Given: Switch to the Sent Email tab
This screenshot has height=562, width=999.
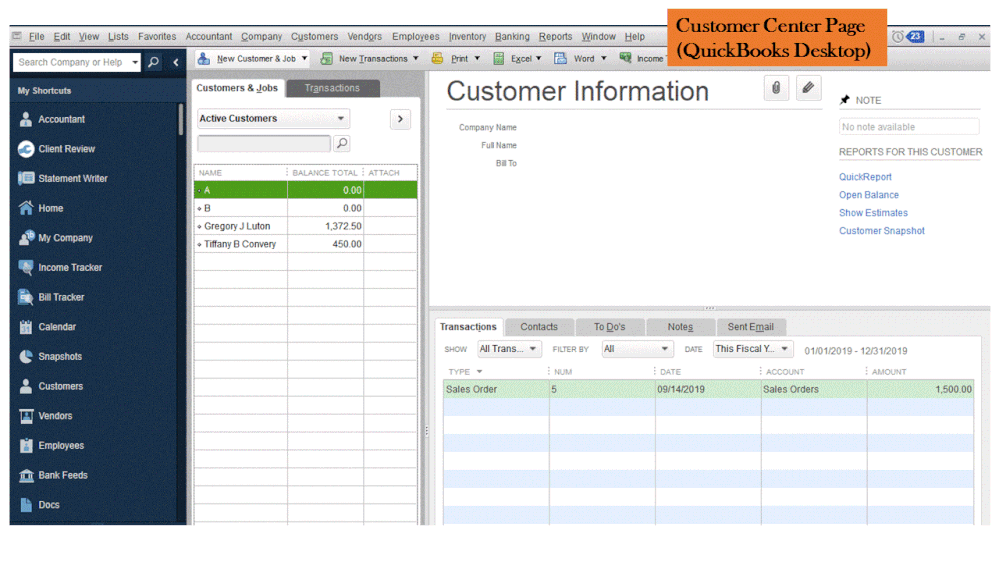Looking at the screenshot, I should (x=751, y=327).
